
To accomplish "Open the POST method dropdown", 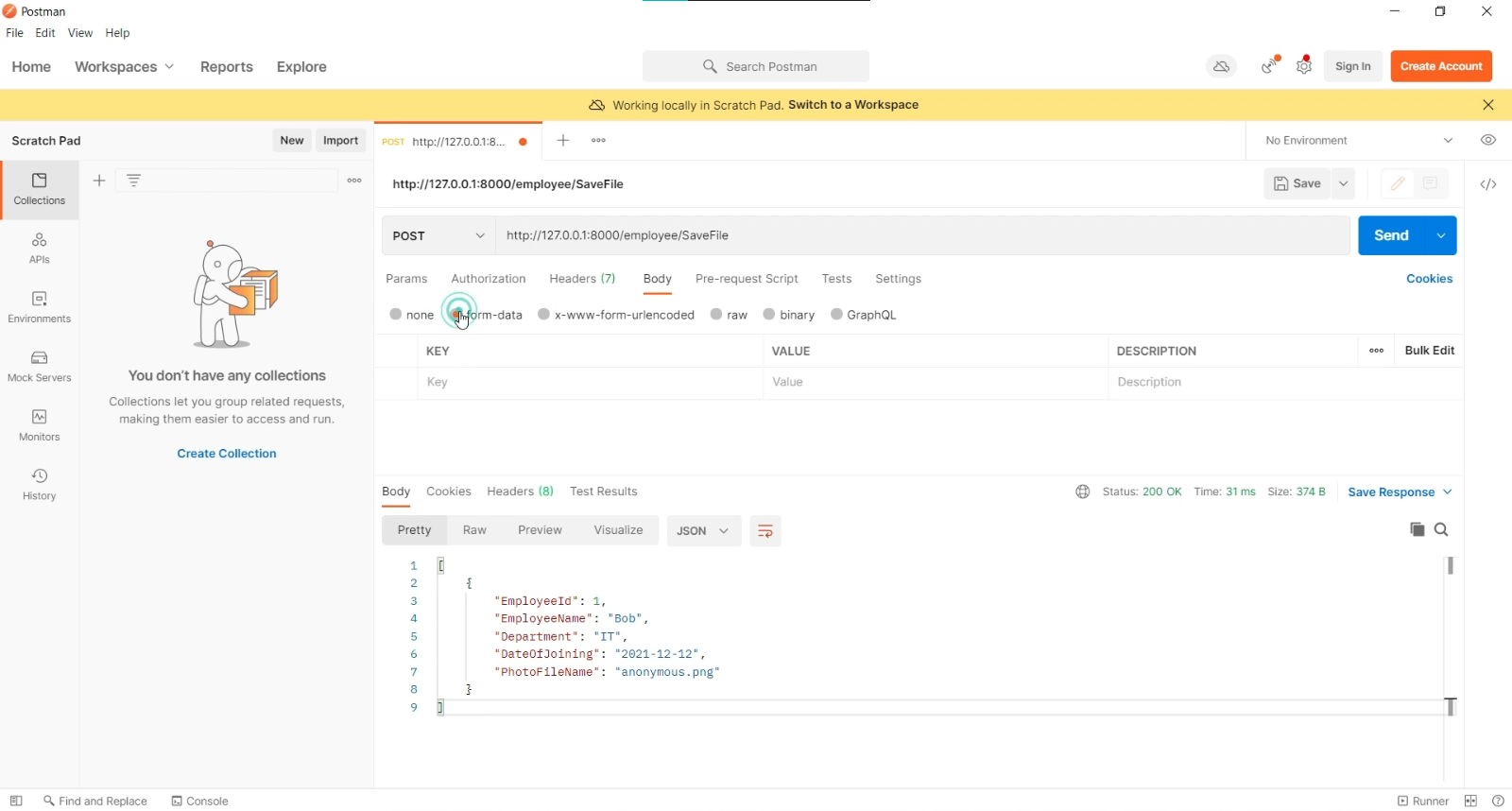I will point(439,236).
